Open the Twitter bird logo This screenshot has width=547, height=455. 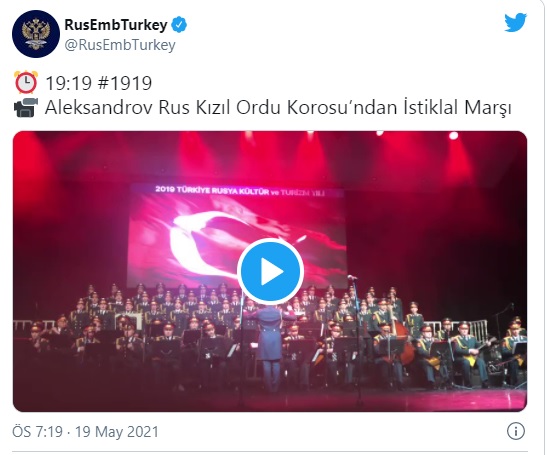(515, 23)
